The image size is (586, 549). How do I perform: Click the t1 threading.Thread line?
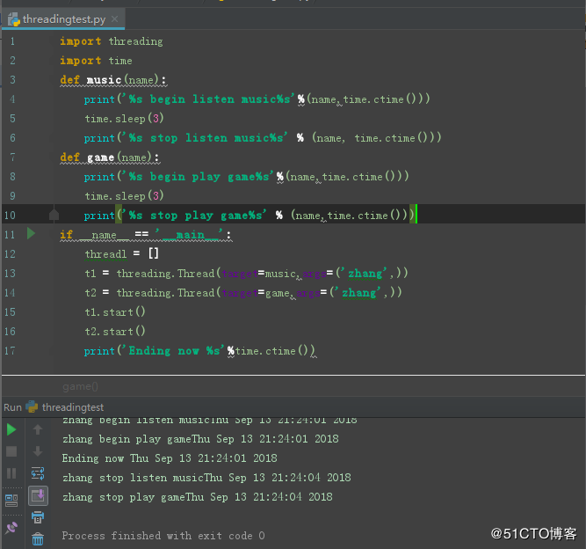tap(246, 273)
